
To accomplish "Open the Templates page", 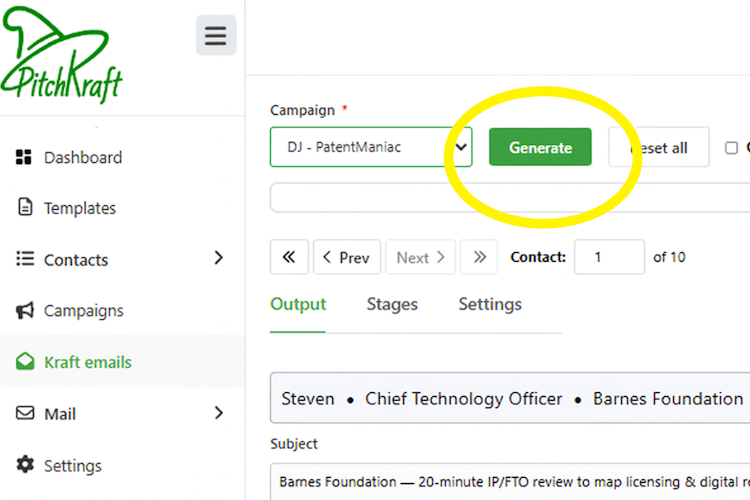I will click(79, 208).
